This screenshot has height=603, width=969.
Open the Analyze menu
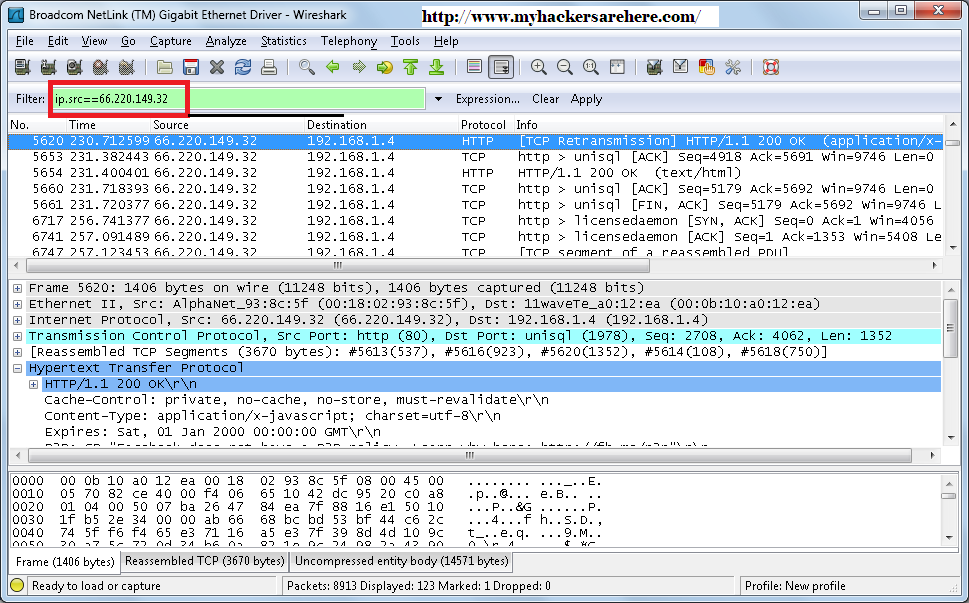[226, 41]
